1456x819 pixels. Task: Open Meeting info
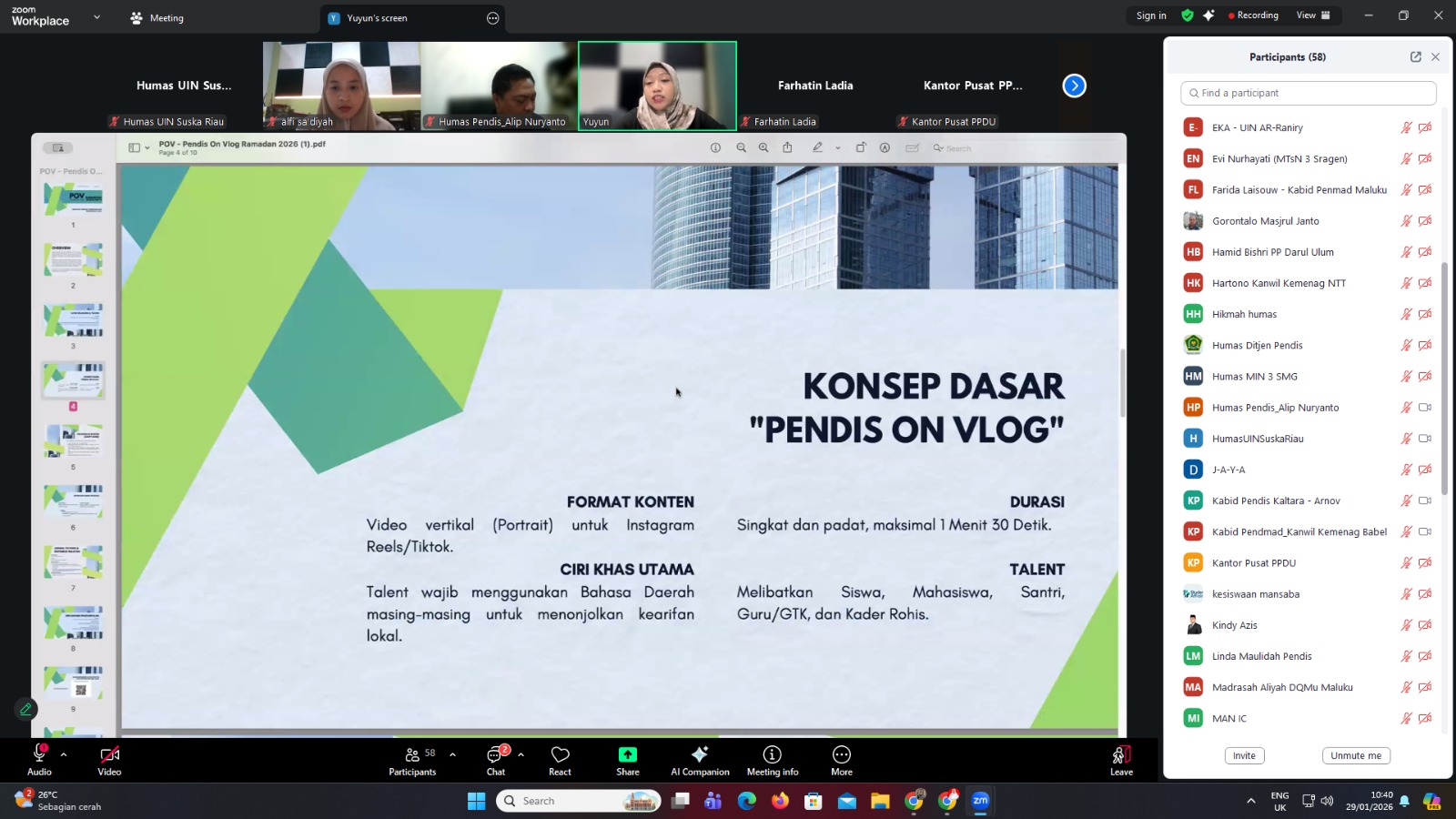pyautogui.click(x=772, y=760)
